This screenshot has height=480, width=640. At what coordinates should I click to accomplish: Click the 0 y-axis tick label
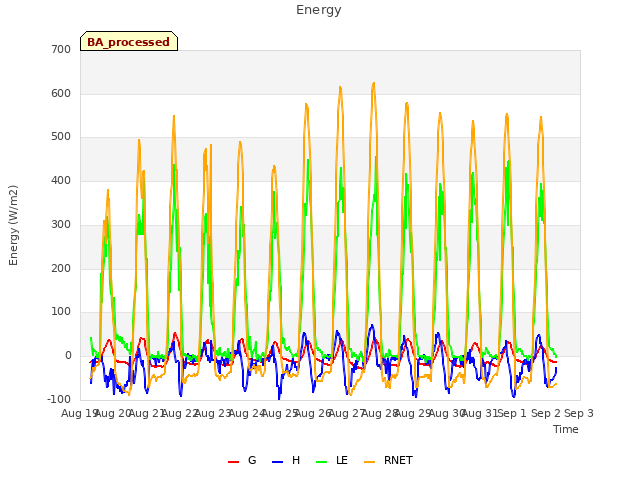coord(68,356)
